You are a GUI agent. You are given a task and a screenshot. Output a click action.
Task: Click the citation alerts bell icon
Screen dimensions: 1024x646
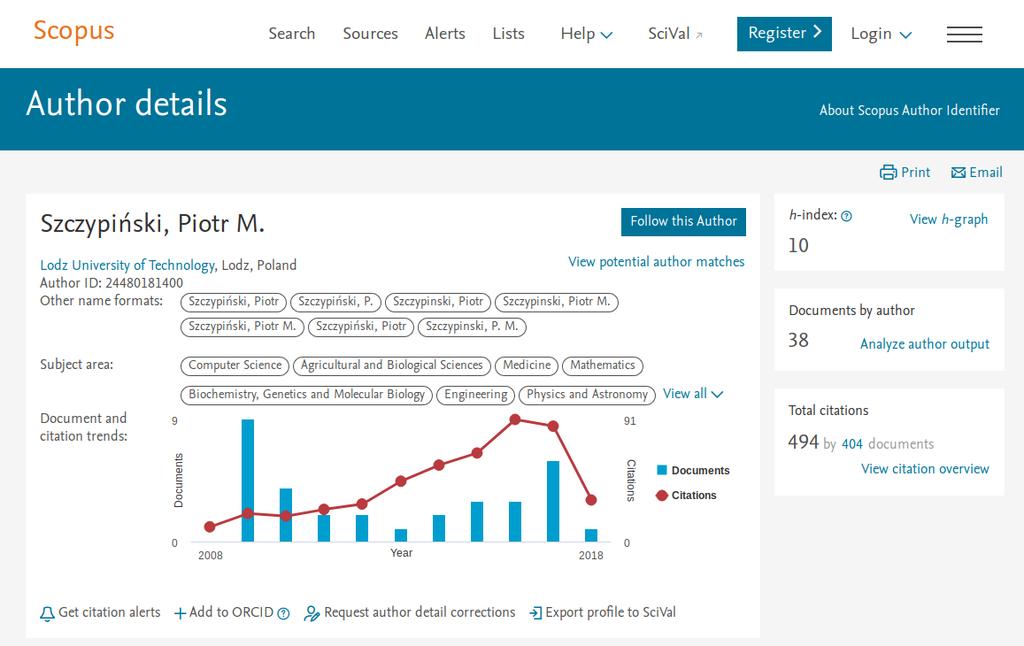click(47, 613)
